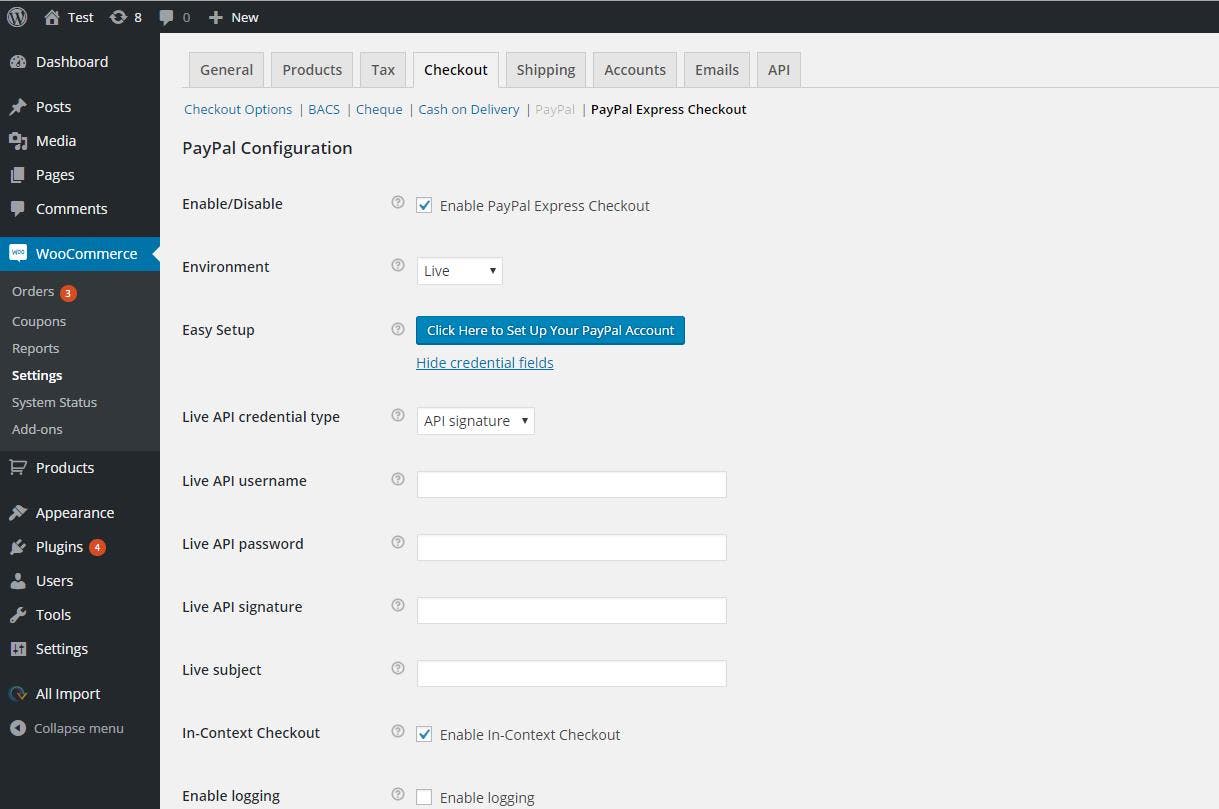Hide credential fields via the link

tap(484, 362)
